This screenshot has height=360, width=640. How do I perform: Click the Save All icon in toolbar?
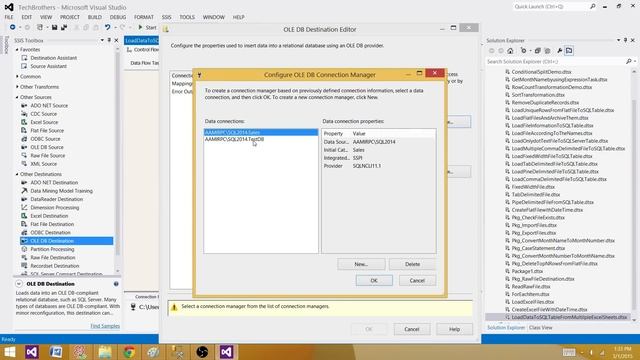64,27
